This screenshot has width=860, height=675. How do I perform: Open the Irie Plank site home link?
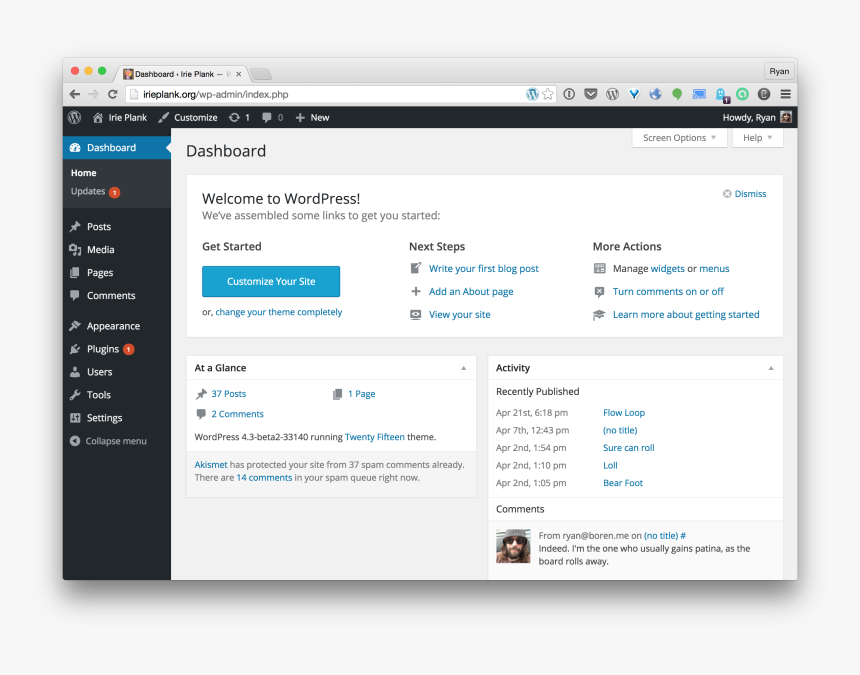[120, 117]
